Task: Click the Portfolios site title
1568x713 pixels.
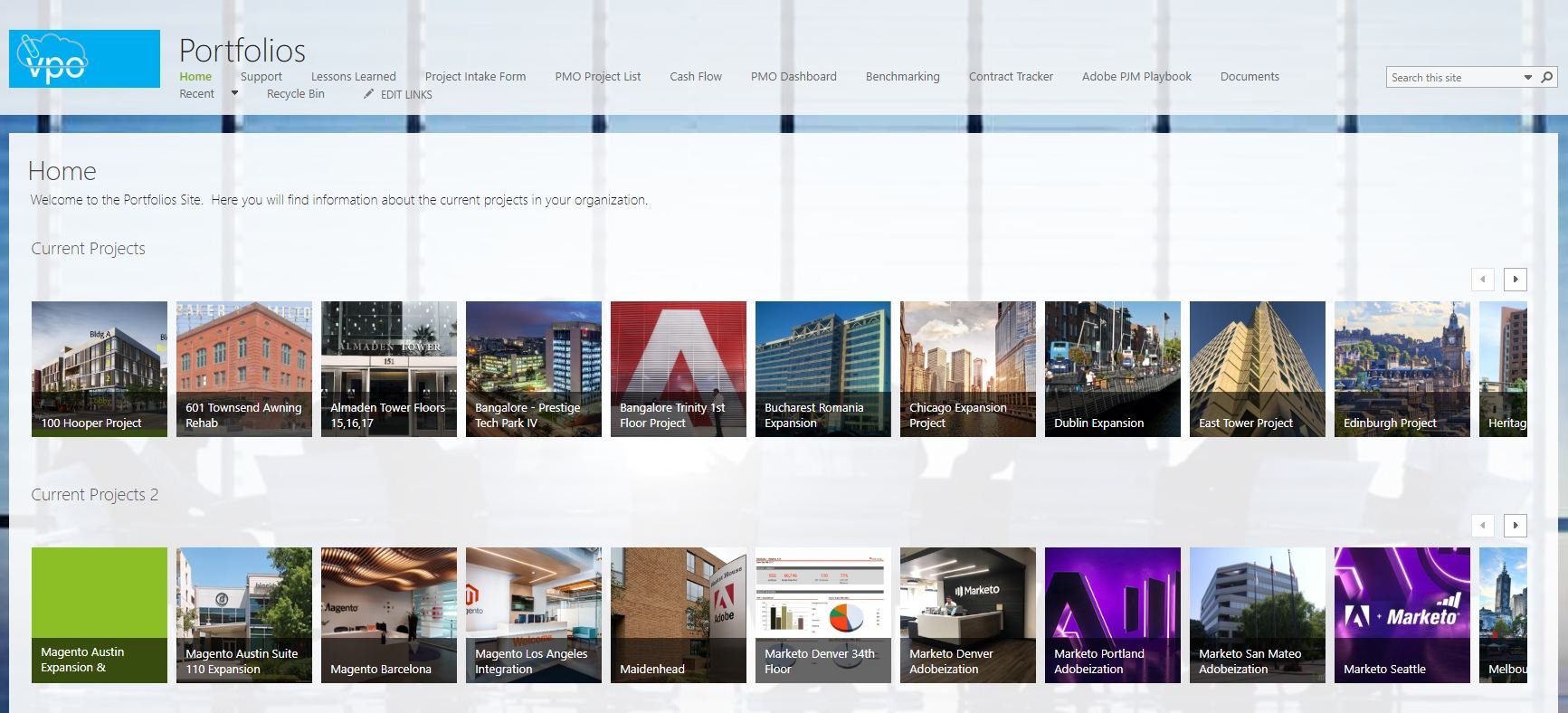Action: pyautogui.click(x=242, y=51)
